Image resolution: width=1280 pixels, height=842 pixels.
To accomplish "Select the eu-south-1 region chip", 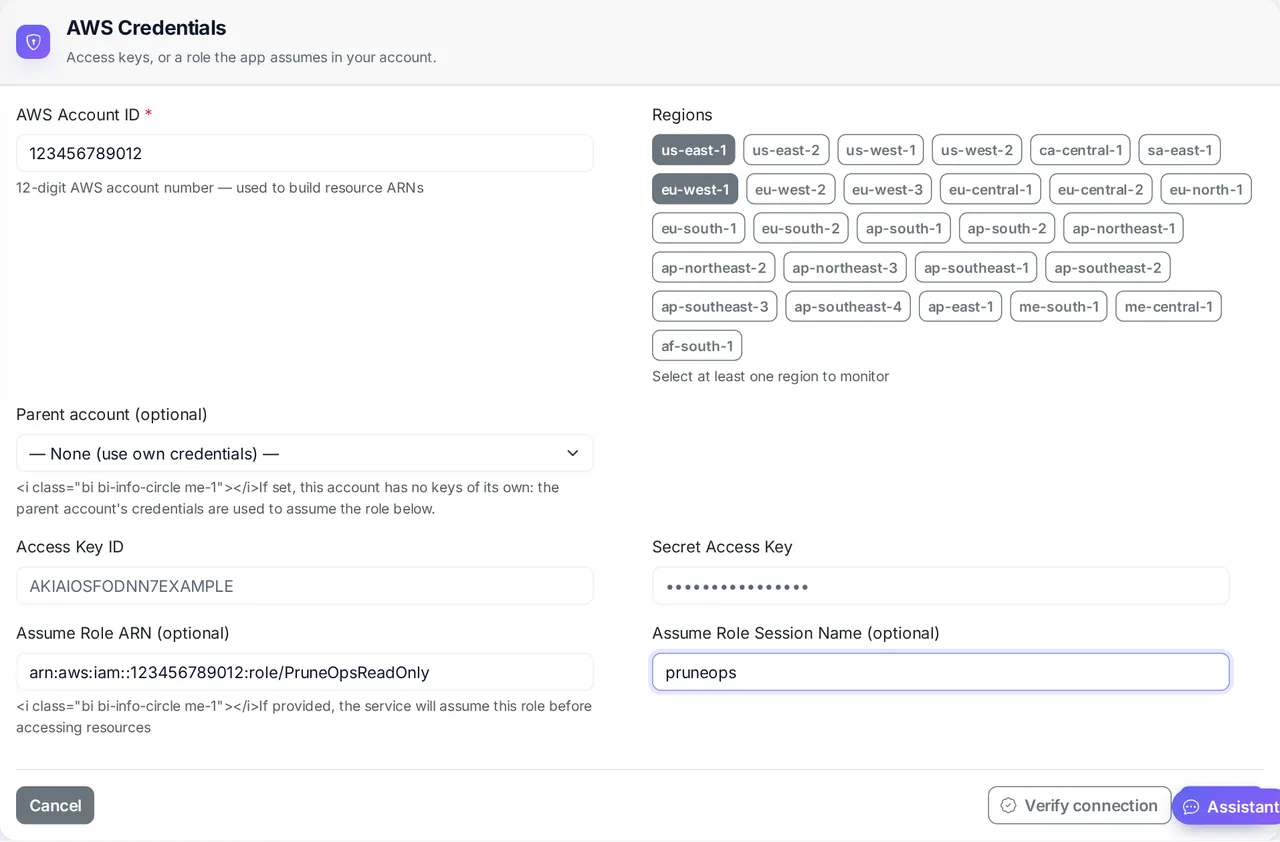I will click(x=698, y=228).
